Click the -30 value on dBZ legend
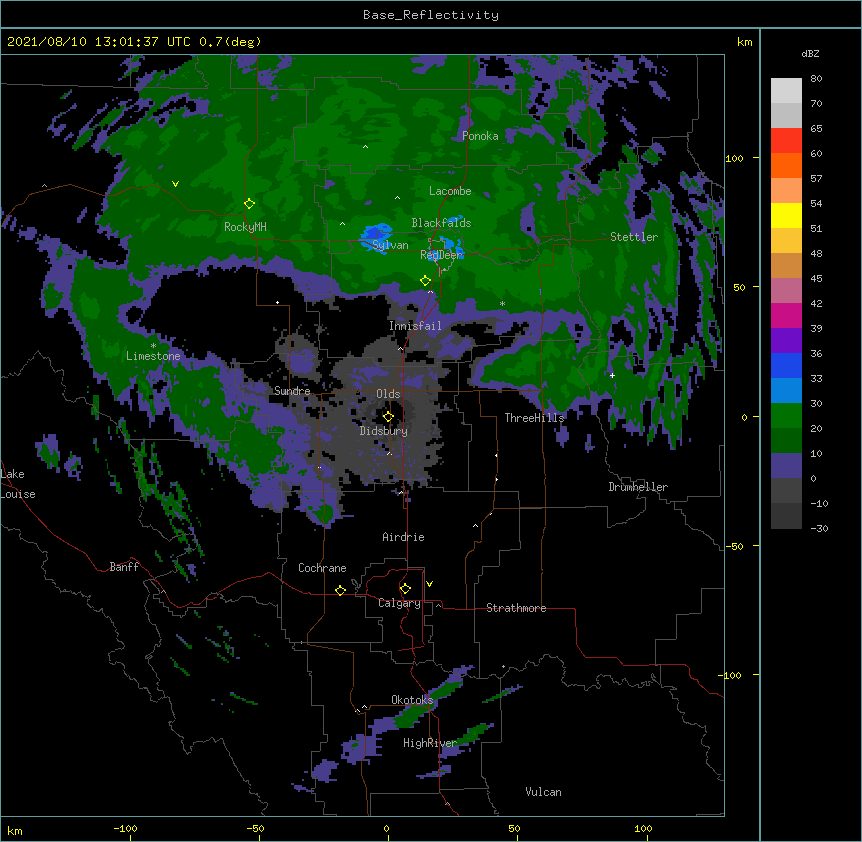This screenshot has width=862, height=842. tap(819, 529)
